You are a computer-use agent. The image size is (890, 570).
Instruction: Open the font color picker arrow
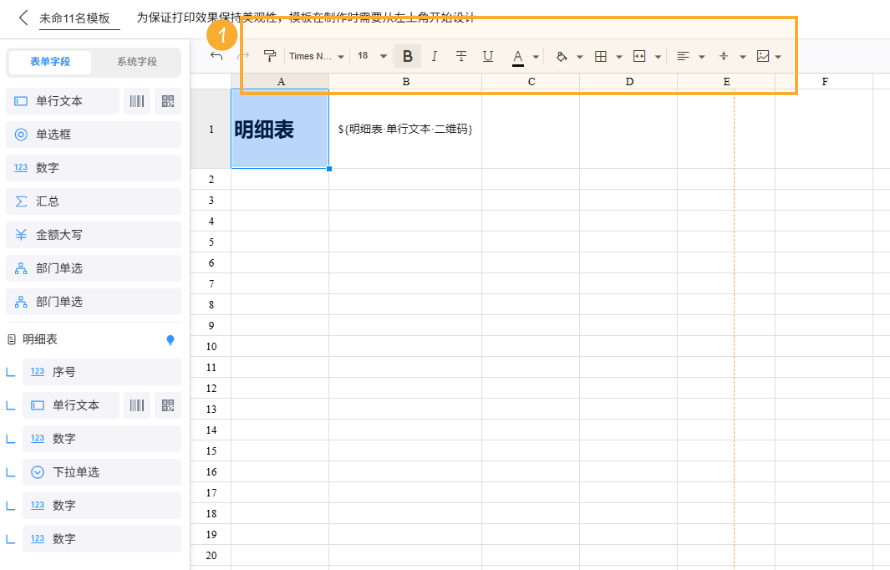(x=535, y=57)
